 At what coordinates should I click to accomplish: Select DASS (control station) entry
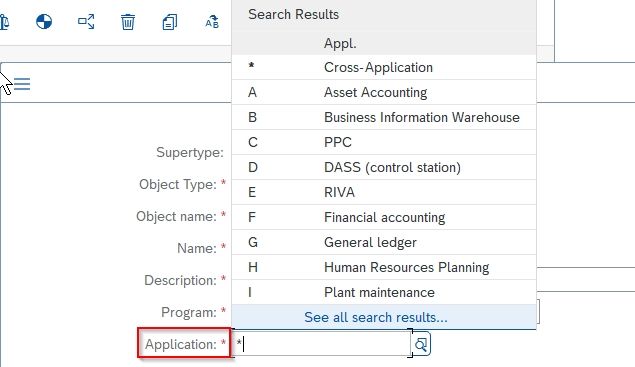click(384, 167)
